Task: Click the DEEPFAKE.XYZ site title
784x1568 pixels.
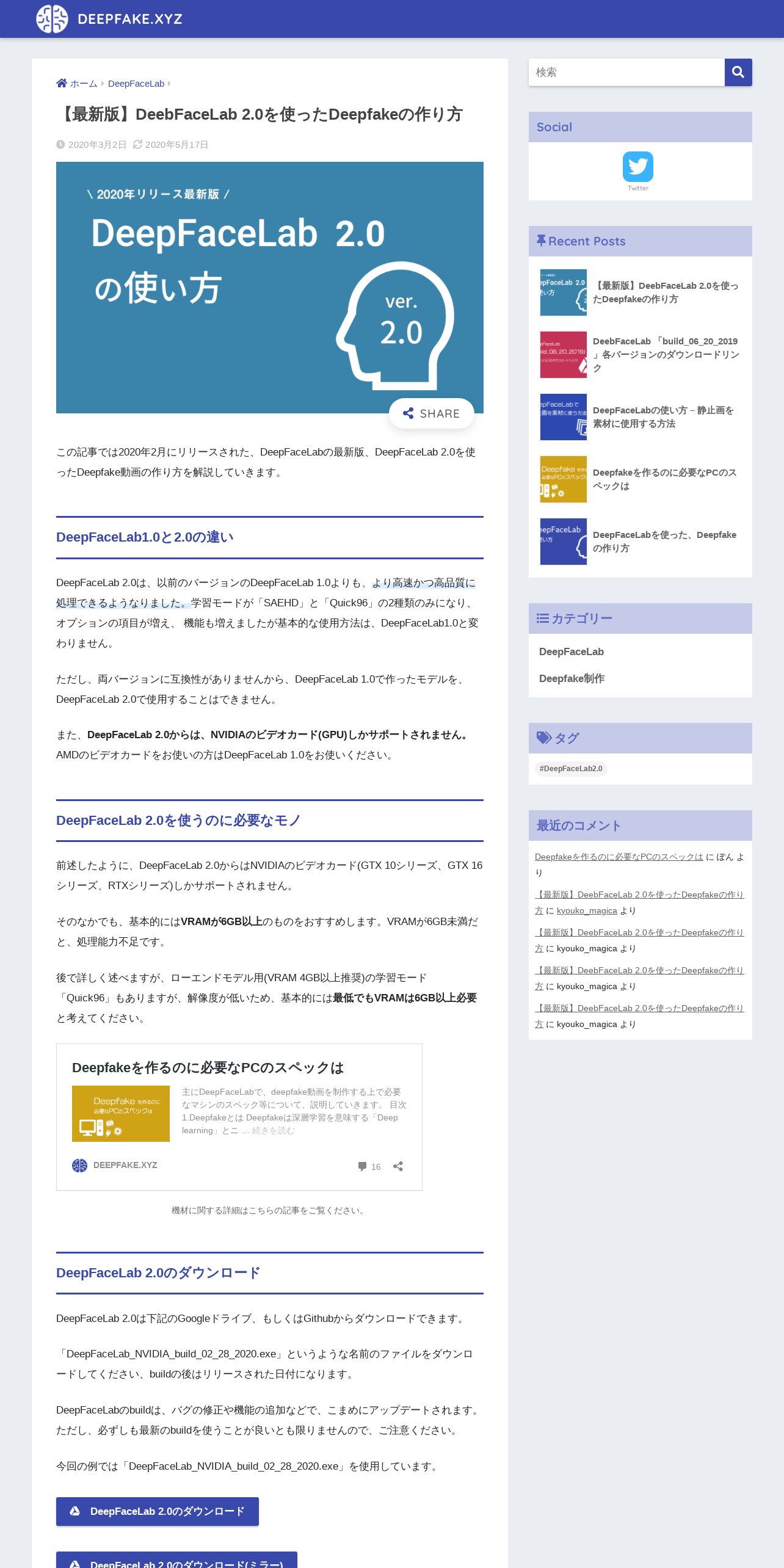Action: tap(130, 19)
